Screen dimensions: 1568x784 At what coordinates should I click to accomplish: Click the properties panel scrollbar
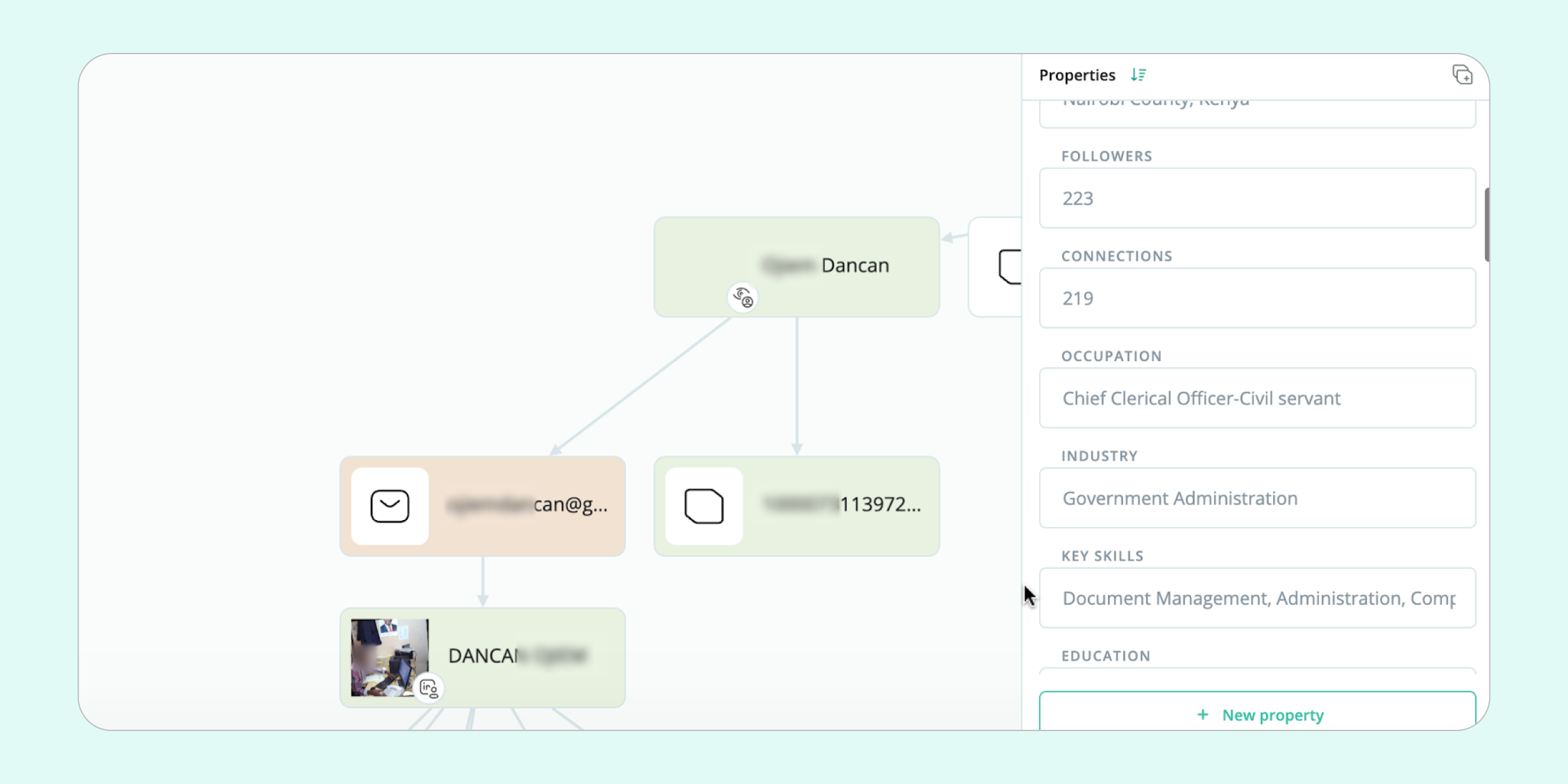coord(1486,224)
